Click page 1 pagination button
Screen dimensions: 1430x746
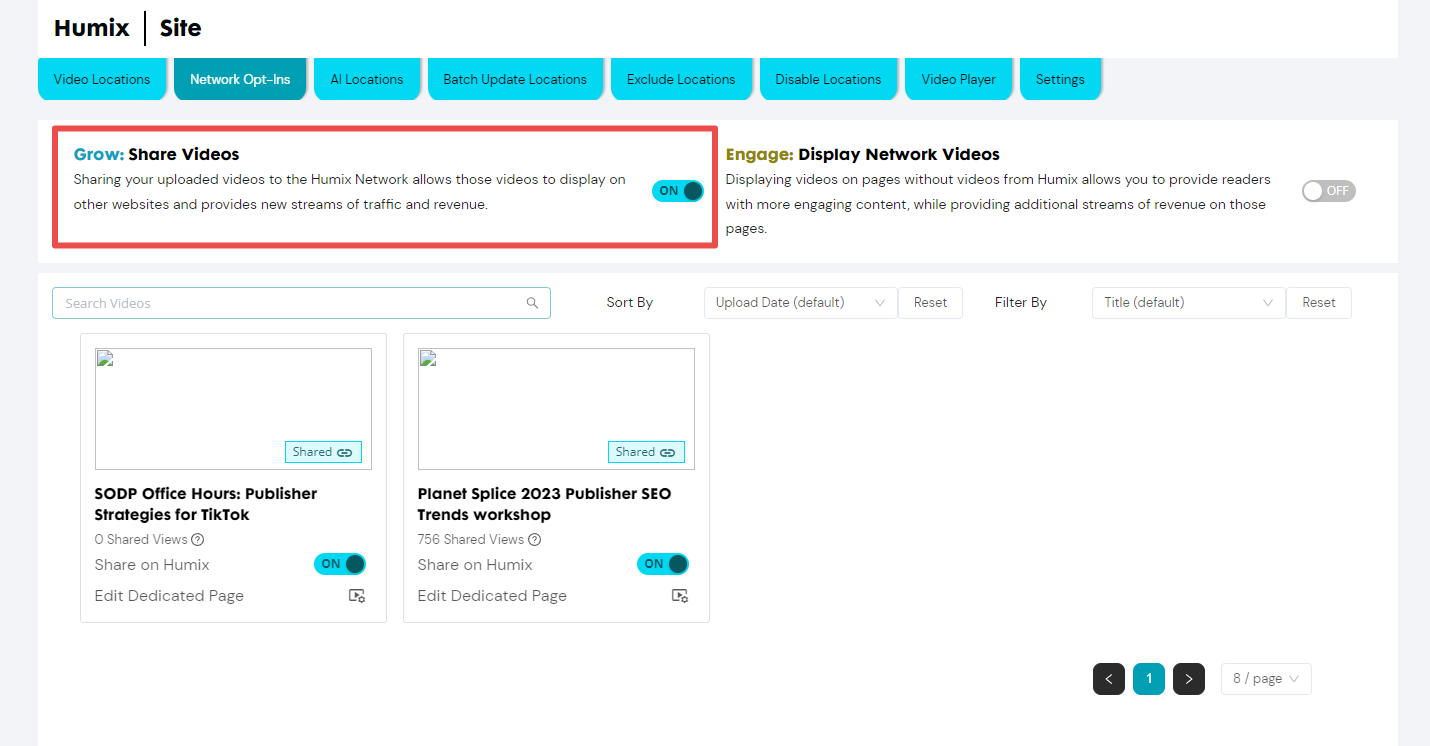tap(1149, 679)
